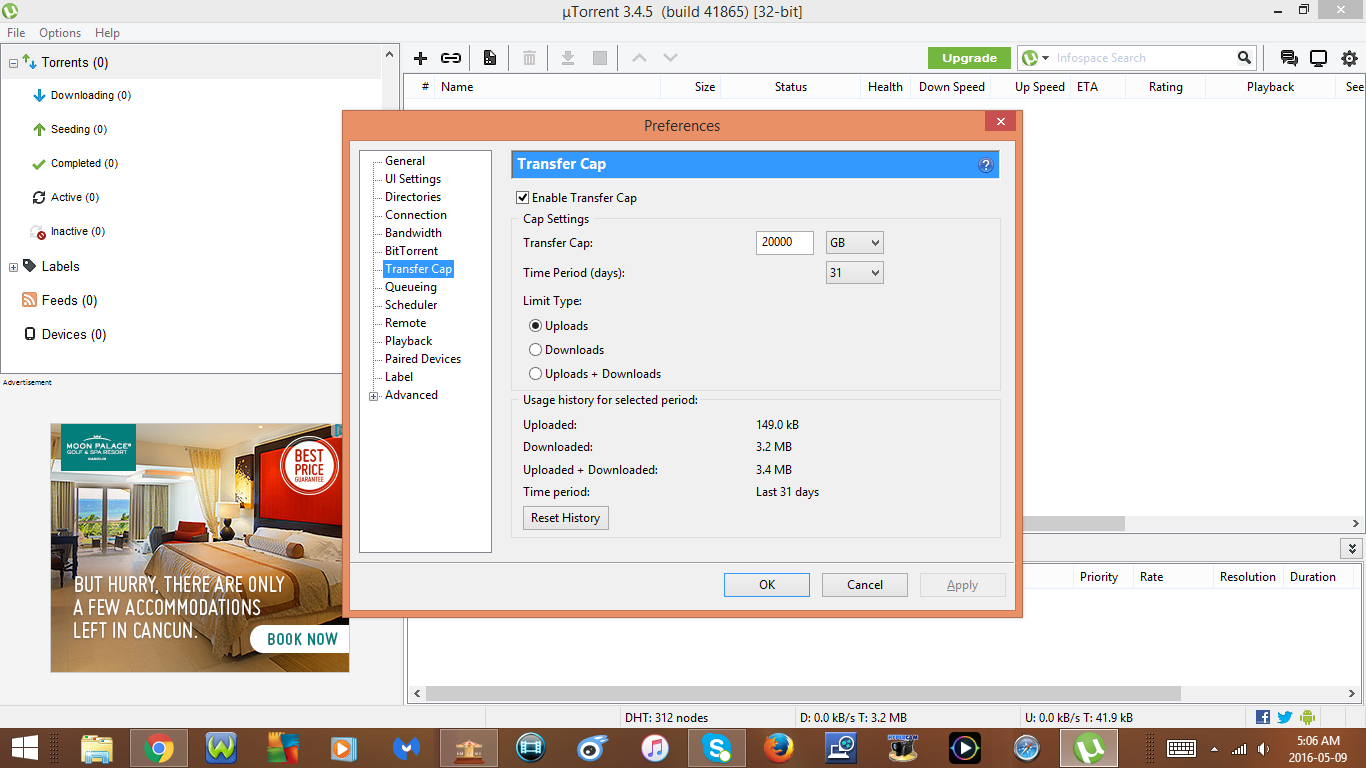Uncheck Enable Transfer Cap checkbox
The width and height of the screenshot is (1366, 768).
click(x=522, y=198)
